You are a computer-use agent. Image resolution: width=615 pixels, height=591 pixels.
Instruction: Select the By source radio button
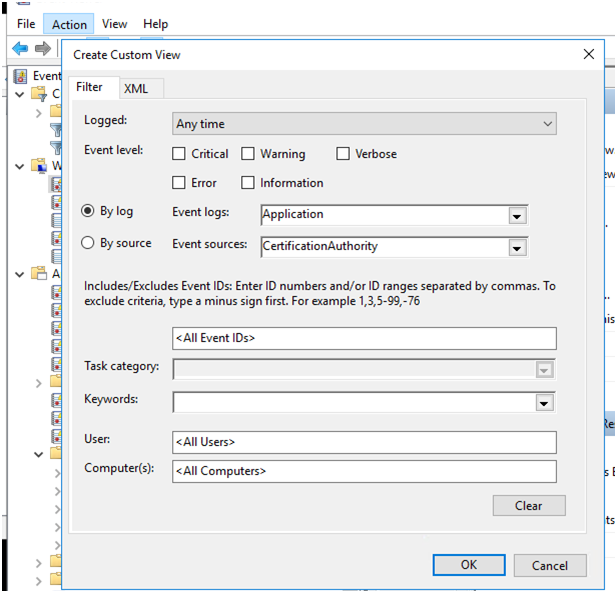pos(88,243)
